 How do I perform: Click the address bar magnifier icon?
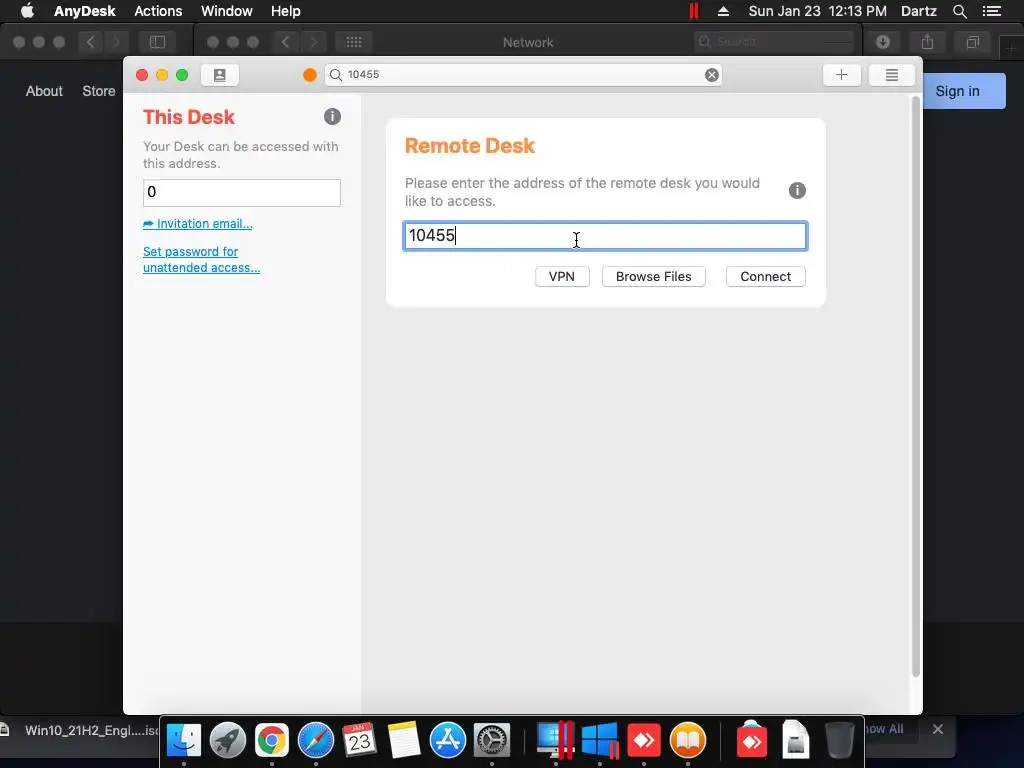point(336,75)
